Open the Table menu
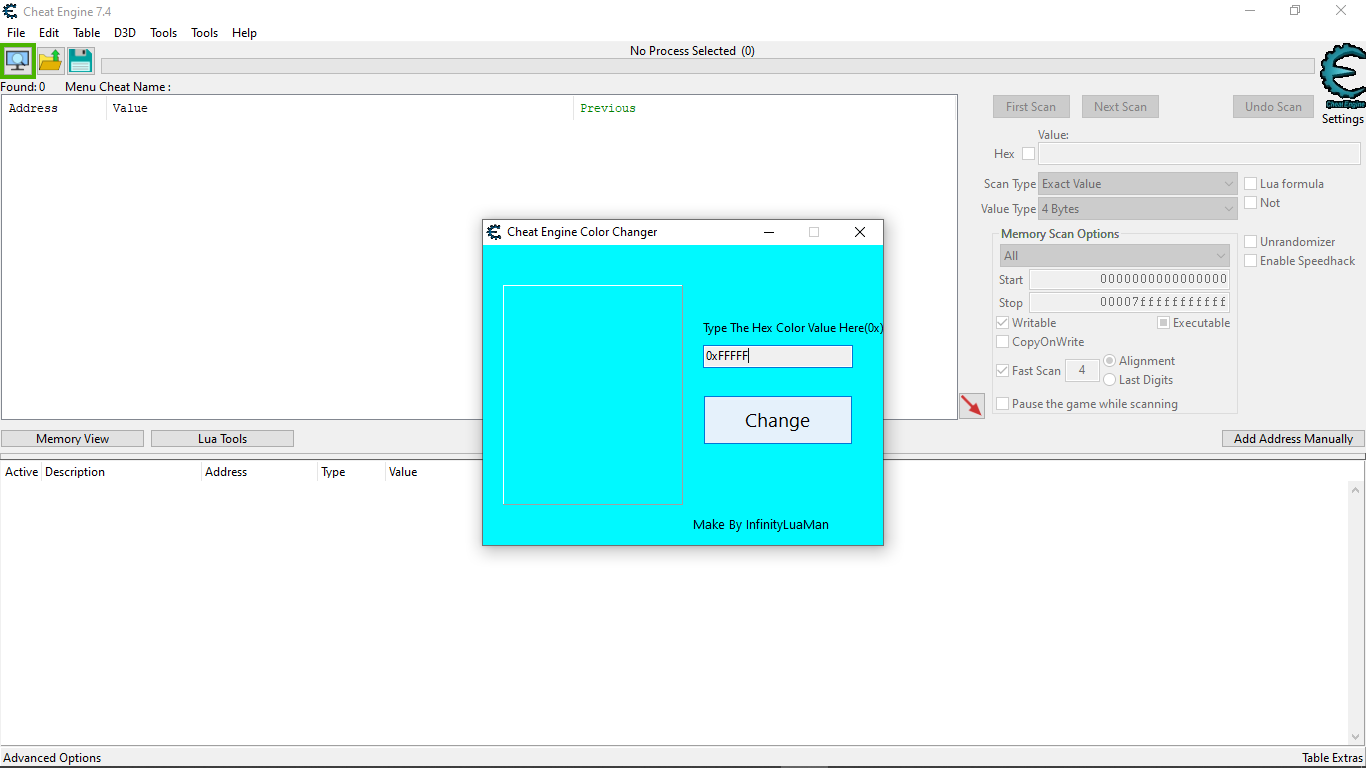Image resolution: width=1366 pixels, height=768 pixels. [x=87, y=33]
